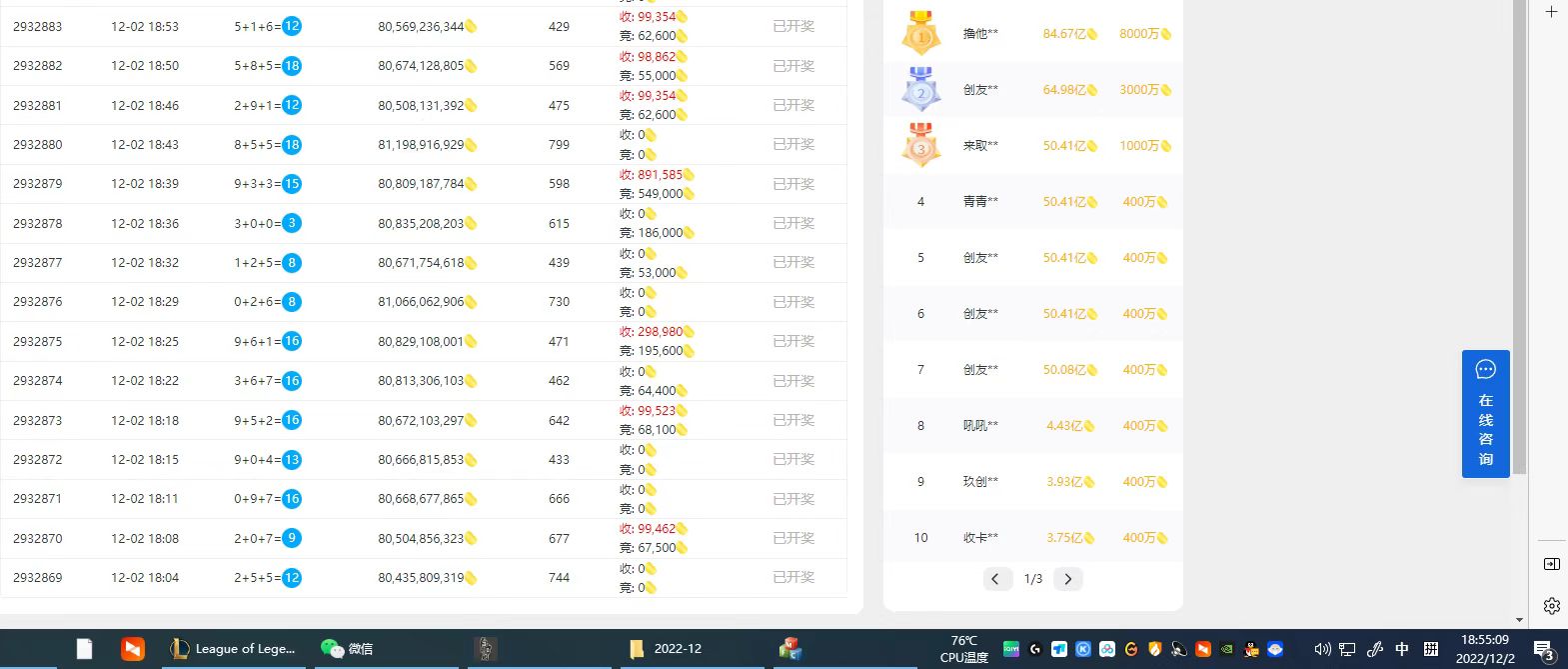Switch to WeChat in the taskbar
The width and height of the screenshot is (1568, 669).
click(347, 649)
